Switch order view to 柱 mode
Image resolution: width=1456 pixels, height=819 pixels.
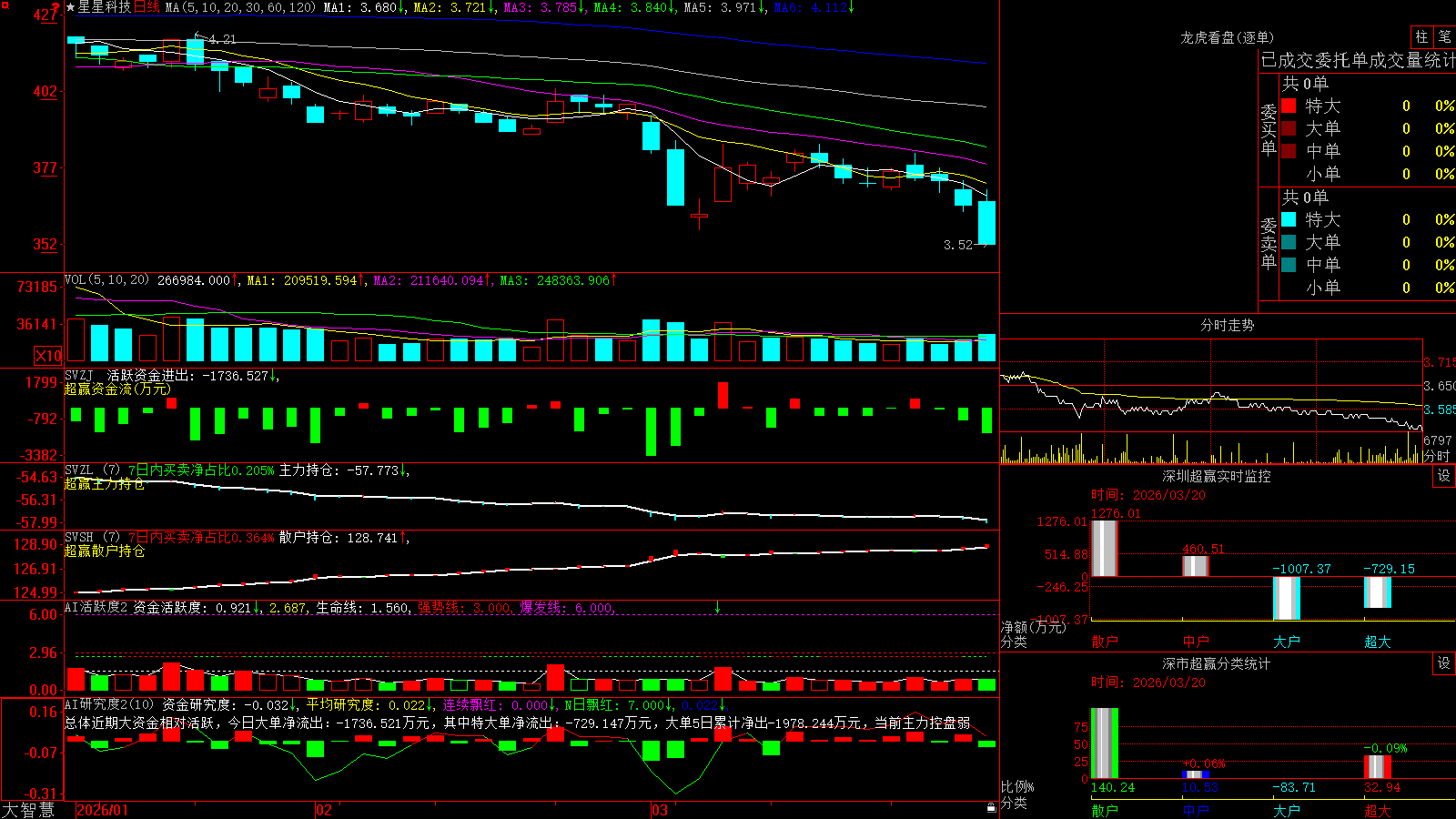click(x=1421, y=37)
